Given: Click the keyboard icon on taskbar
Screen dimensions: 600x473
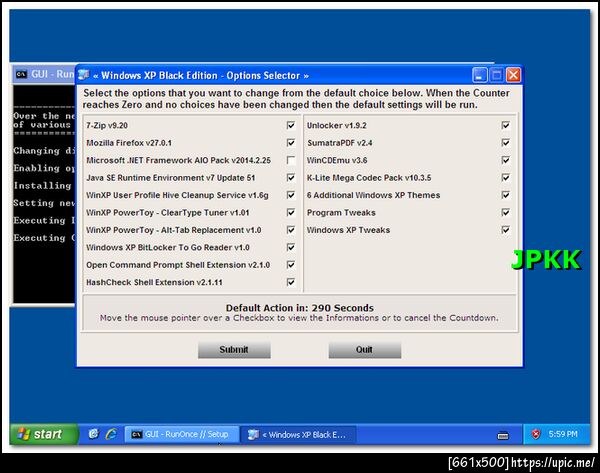Looking at the screenshot, I should tap(503, 435).
